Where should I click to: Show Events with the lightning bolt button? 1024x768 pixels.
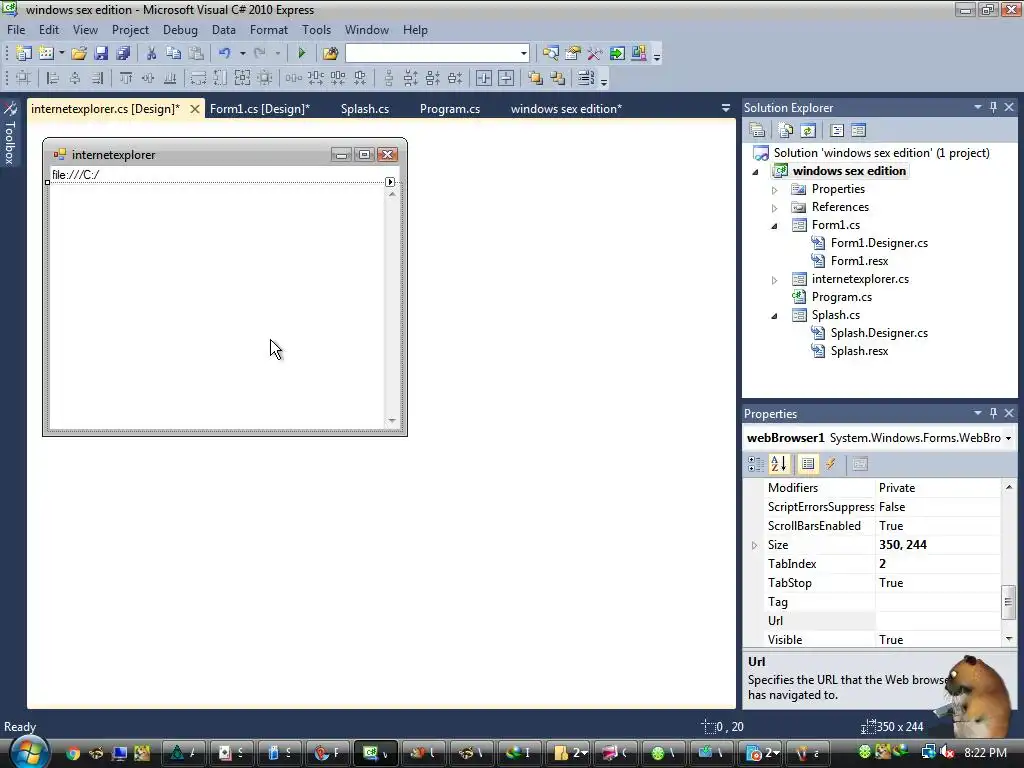[831, 464]
